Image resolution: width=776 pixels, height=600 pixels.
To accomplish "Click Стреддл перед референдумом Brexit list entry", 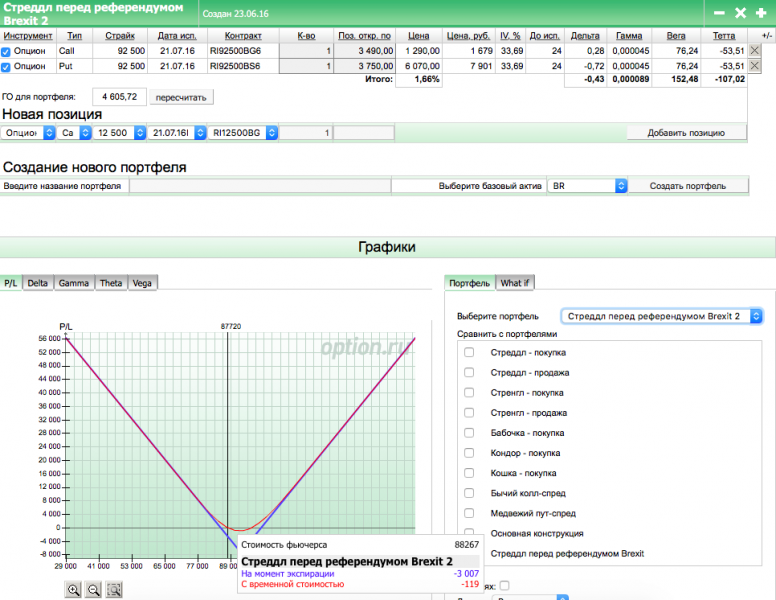I will tap(567, 553).
